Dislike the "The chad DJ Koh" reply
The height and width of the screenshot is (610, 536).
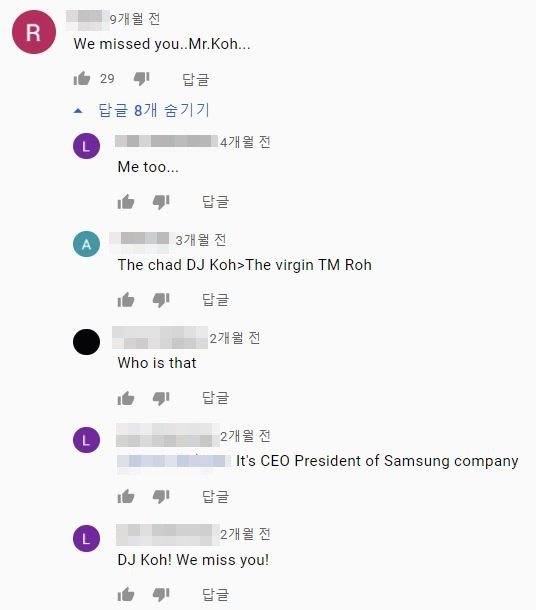(x=161, y=300)
